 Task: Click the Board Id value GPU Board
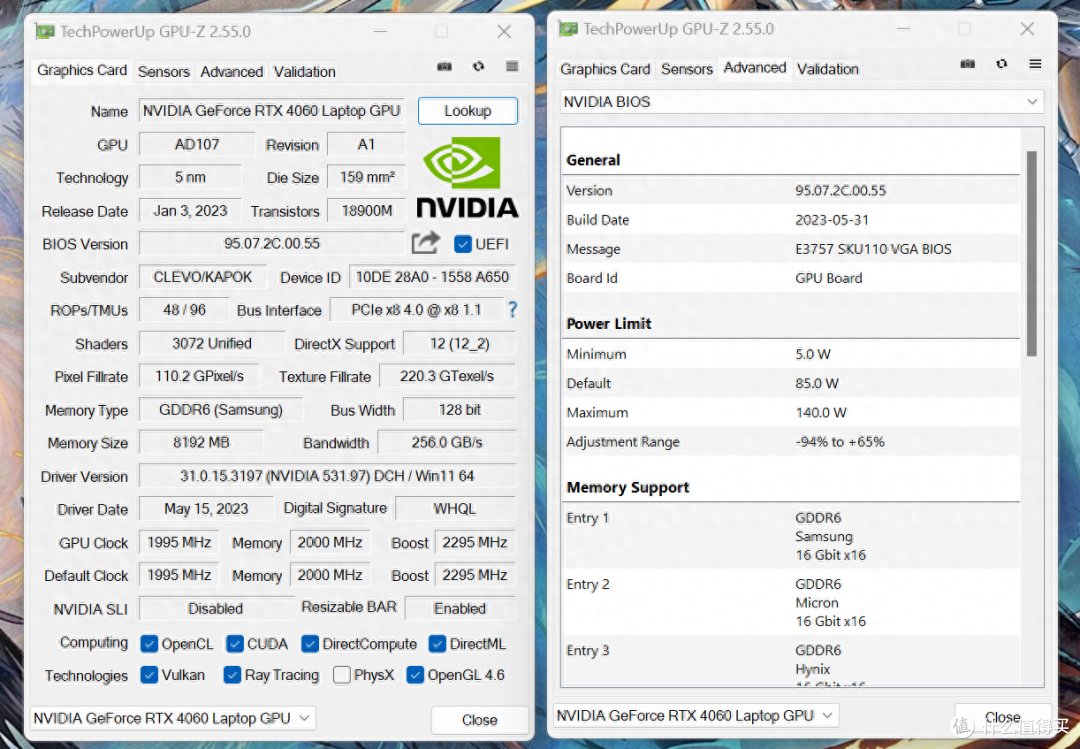tap(829, 278)
